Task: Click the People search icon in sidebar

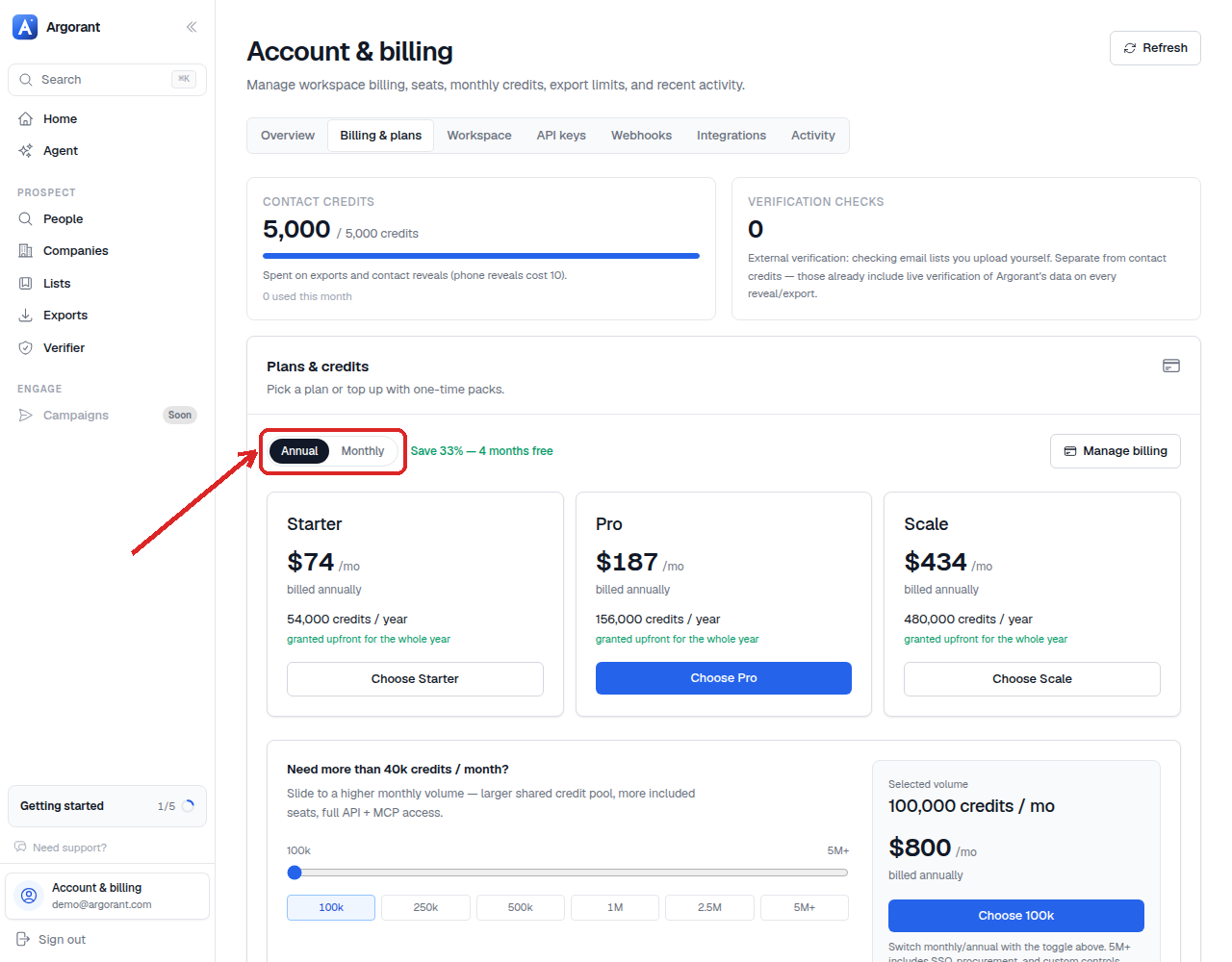Action: pyautogui.click(x=26, y=219)
